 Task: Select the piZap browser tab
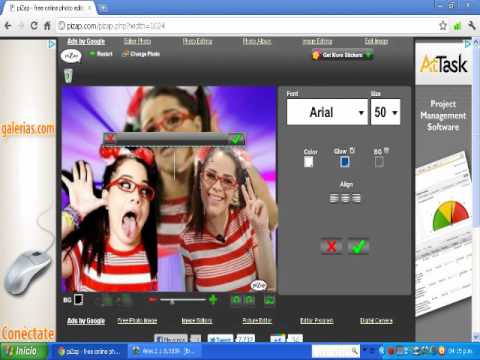(x=50, y=8)
